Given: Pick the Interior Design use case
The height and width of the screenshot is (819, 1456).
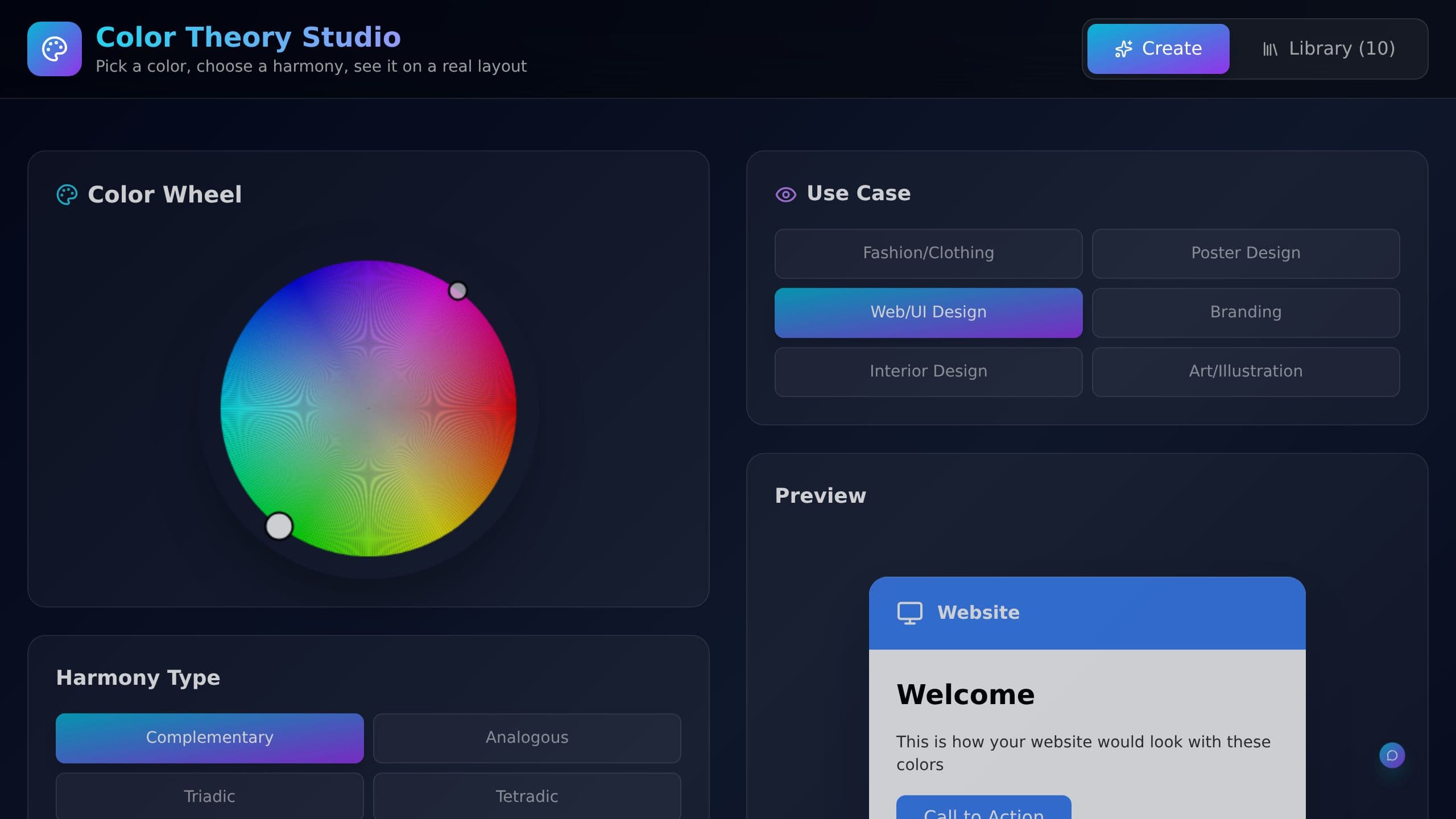Looking at the screenshot, I should point(928,372).
